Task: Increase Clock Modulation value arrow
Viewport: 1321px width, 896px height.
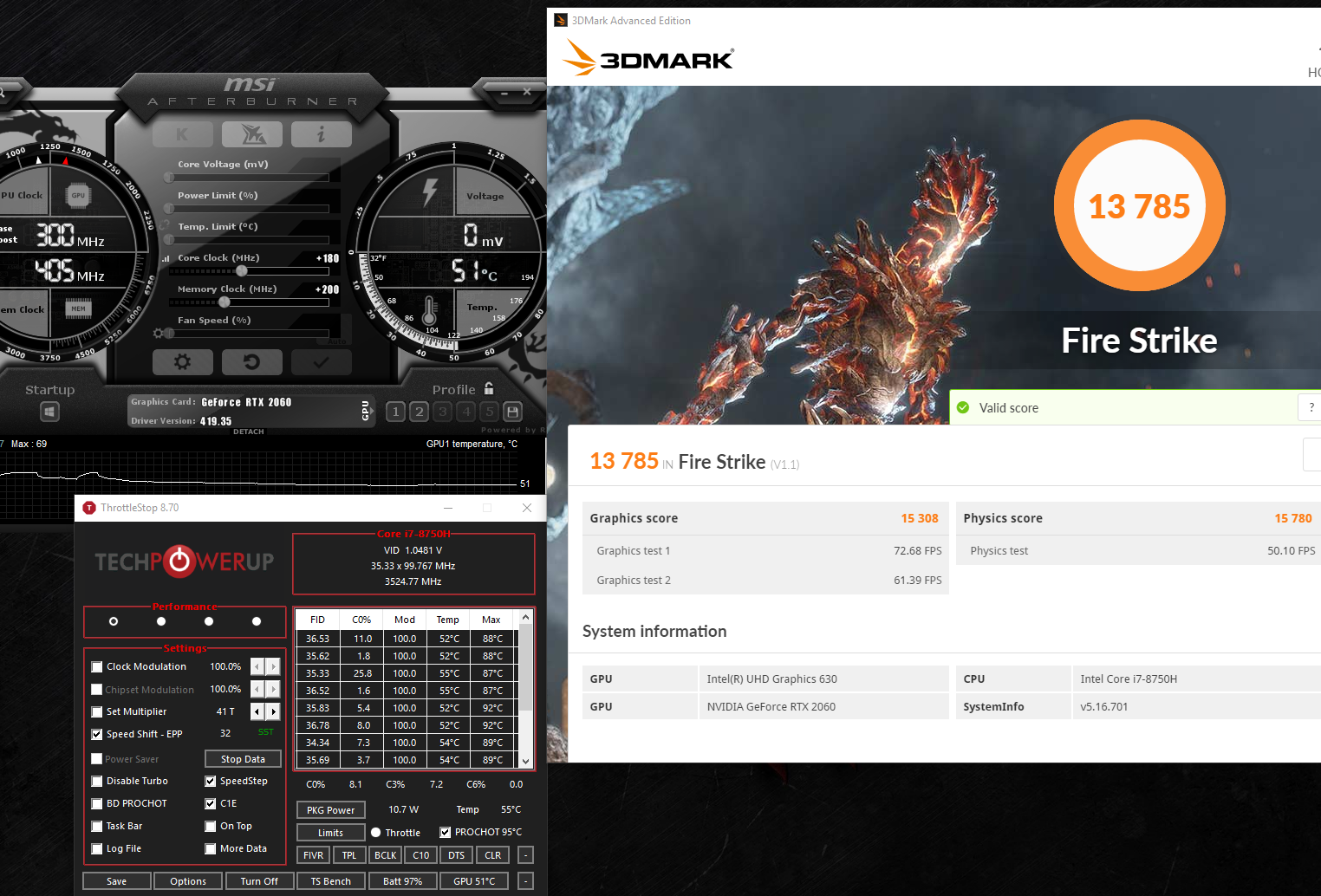Action: [273, 666]
